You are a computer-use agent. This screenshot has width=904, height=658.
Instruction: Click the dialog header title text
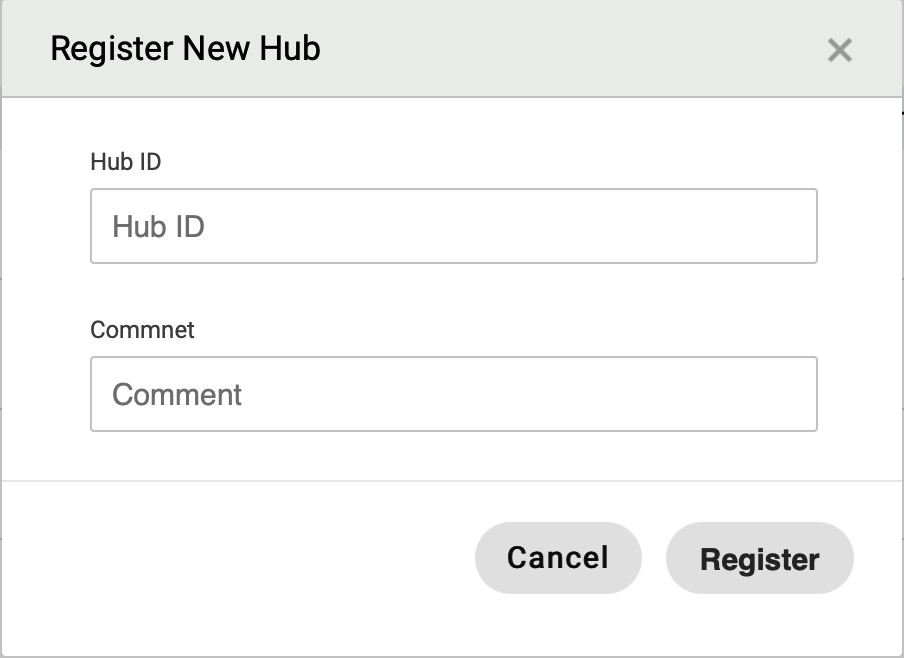pos(185,48)
